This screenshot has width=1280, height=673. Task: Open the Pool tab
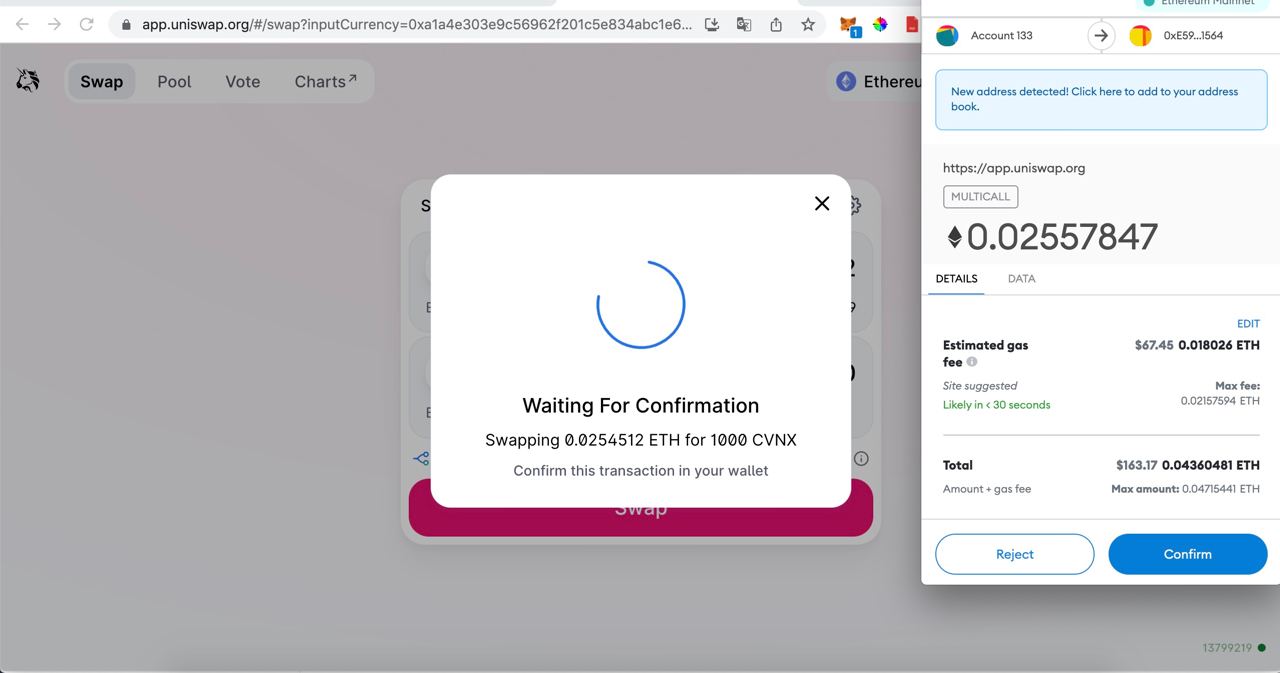[x=174, y=82]
